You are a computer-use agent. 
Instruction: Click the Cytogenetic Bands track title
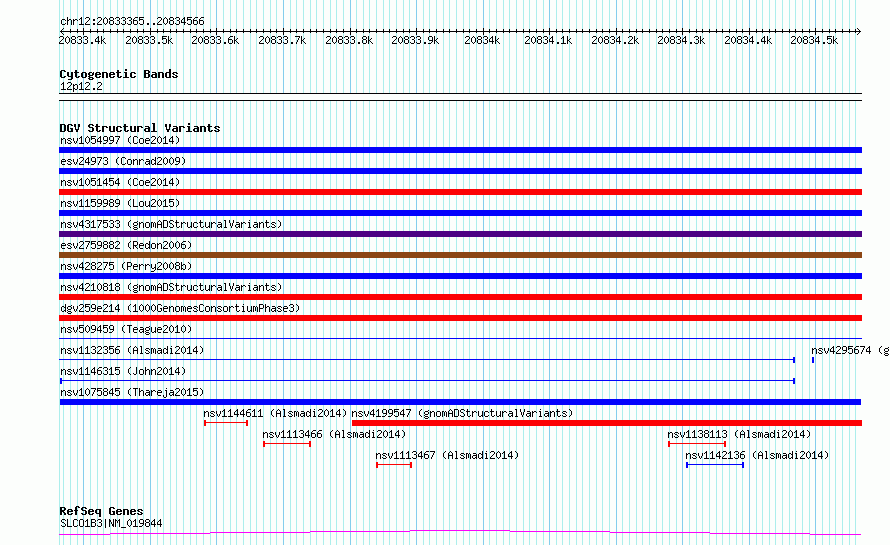point(119,74)
